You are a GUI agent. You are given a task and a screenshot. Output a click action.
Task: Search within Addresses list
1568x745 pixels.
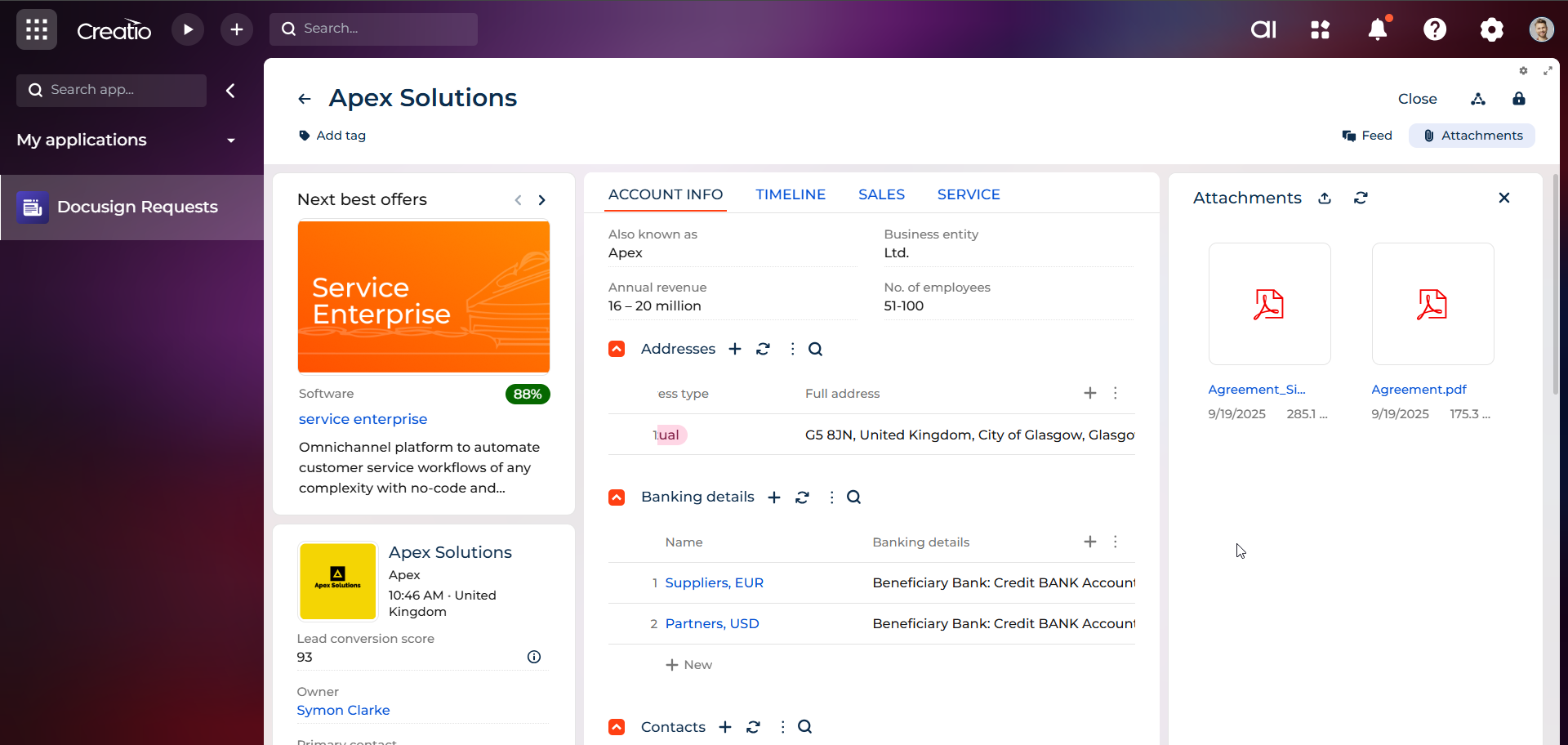coord(815,349)
